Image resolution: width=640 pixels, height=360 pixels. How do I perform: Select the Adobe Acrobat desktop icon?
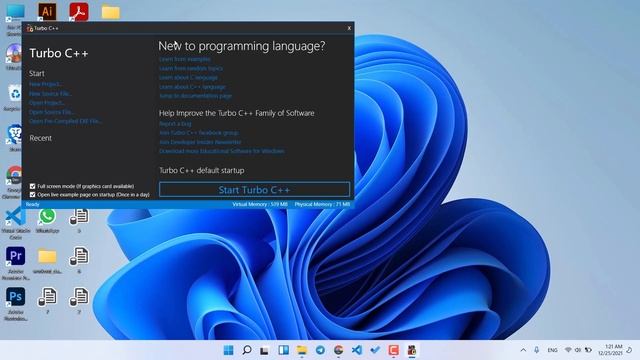79,11
